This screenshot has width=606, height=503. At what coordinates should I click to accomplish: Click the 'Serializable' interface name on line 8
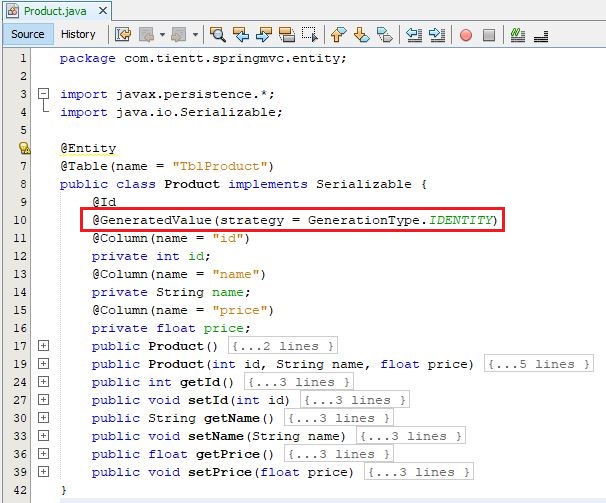click(364, 184)
